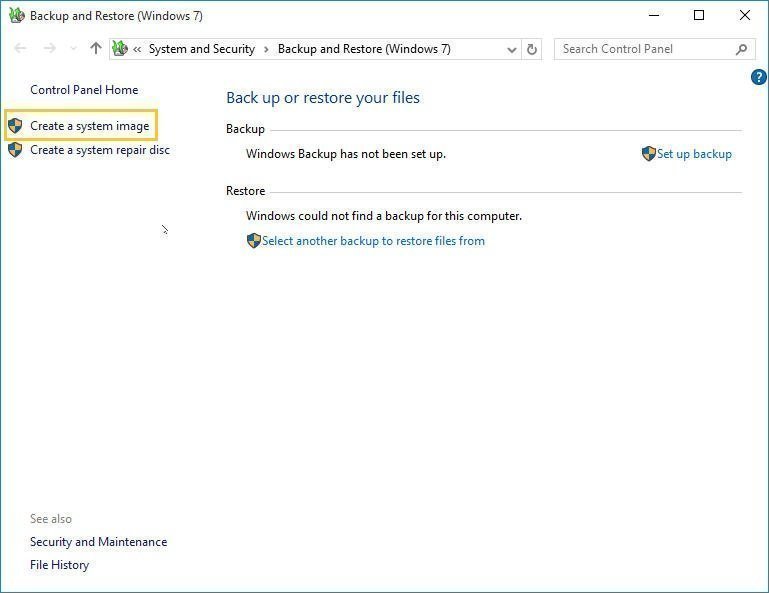The height and width of the screenshot is (593, 769).
Task: Click the shield icon beside system repair disc
Action: pyautogui.click(x=15, y=150)
